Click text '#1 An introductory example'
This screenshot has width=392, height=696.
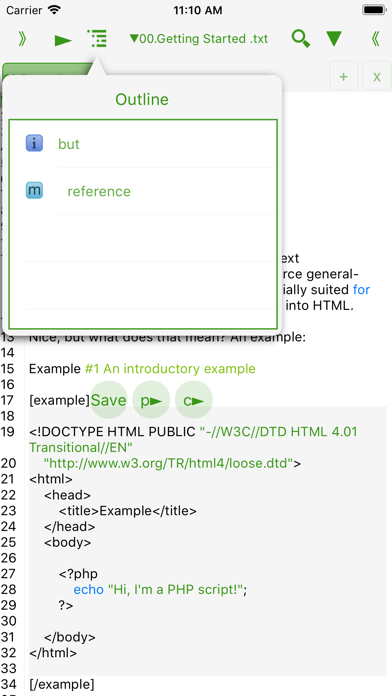[170, 369]
